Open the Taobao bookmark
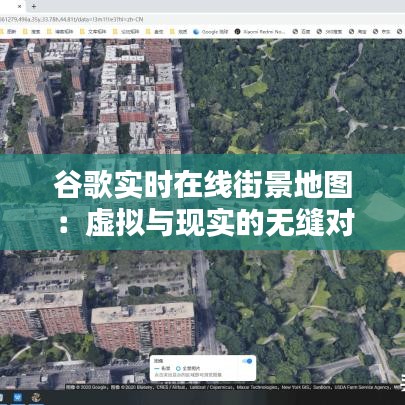Viewport: 405px width, 405px height. click(357, 32)
